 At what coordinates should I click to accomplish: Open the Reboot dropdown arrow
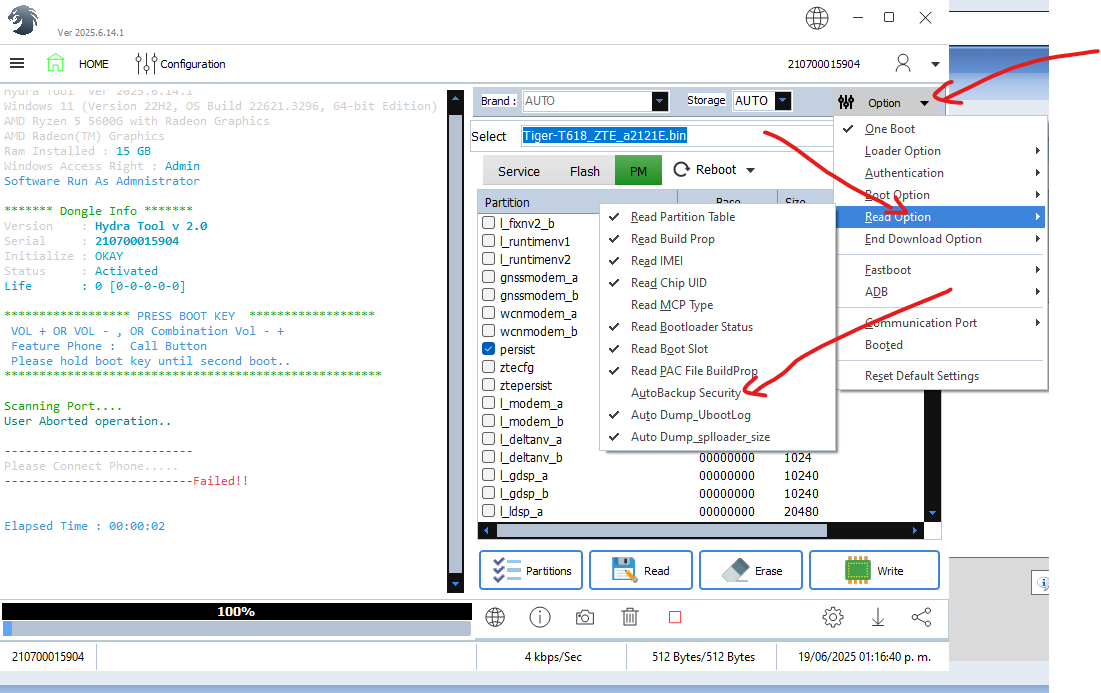[x=750, y=170]
